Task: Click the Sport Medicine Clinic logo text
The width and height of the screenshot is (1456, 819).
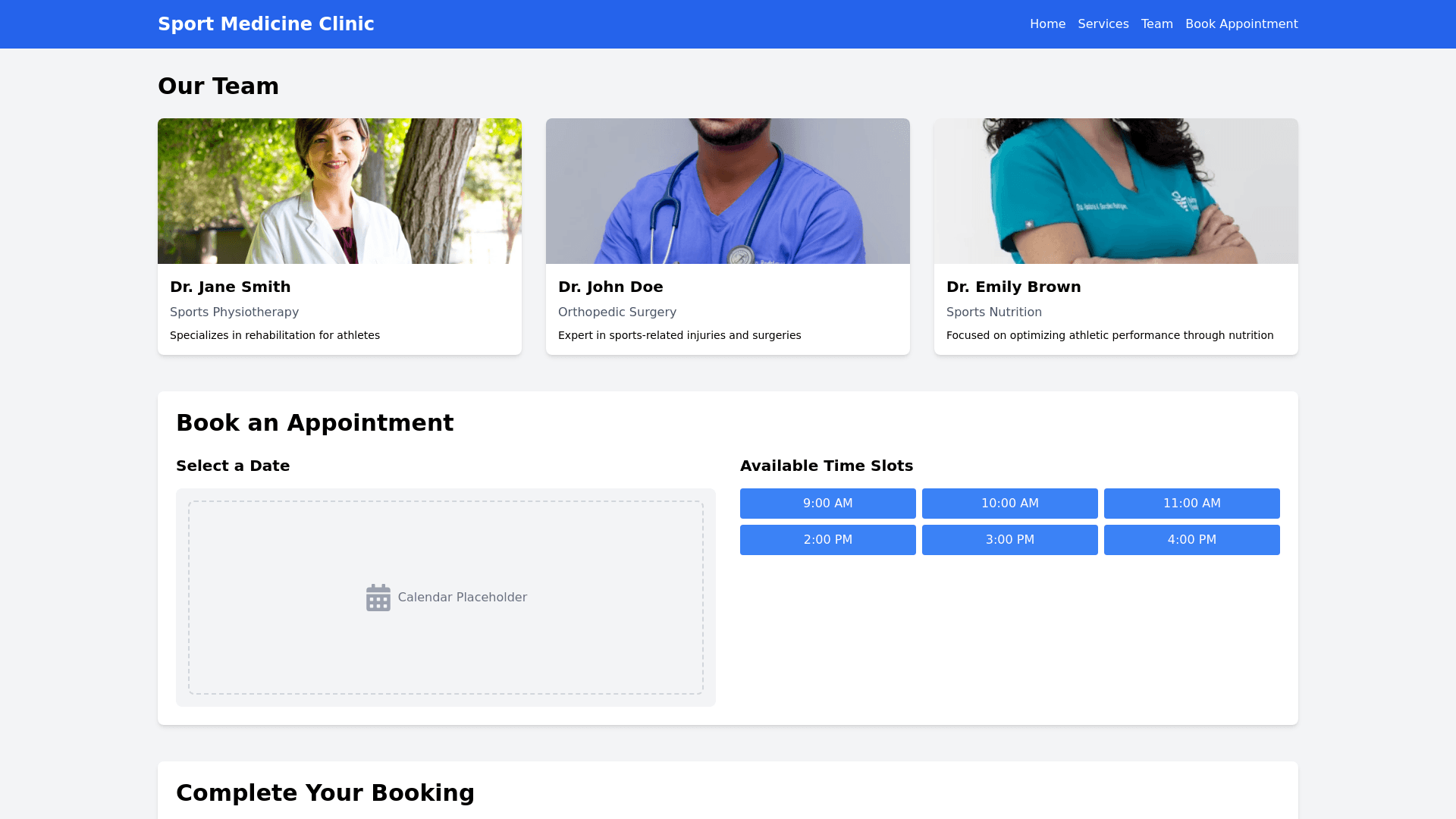Action: click(265, 24)
